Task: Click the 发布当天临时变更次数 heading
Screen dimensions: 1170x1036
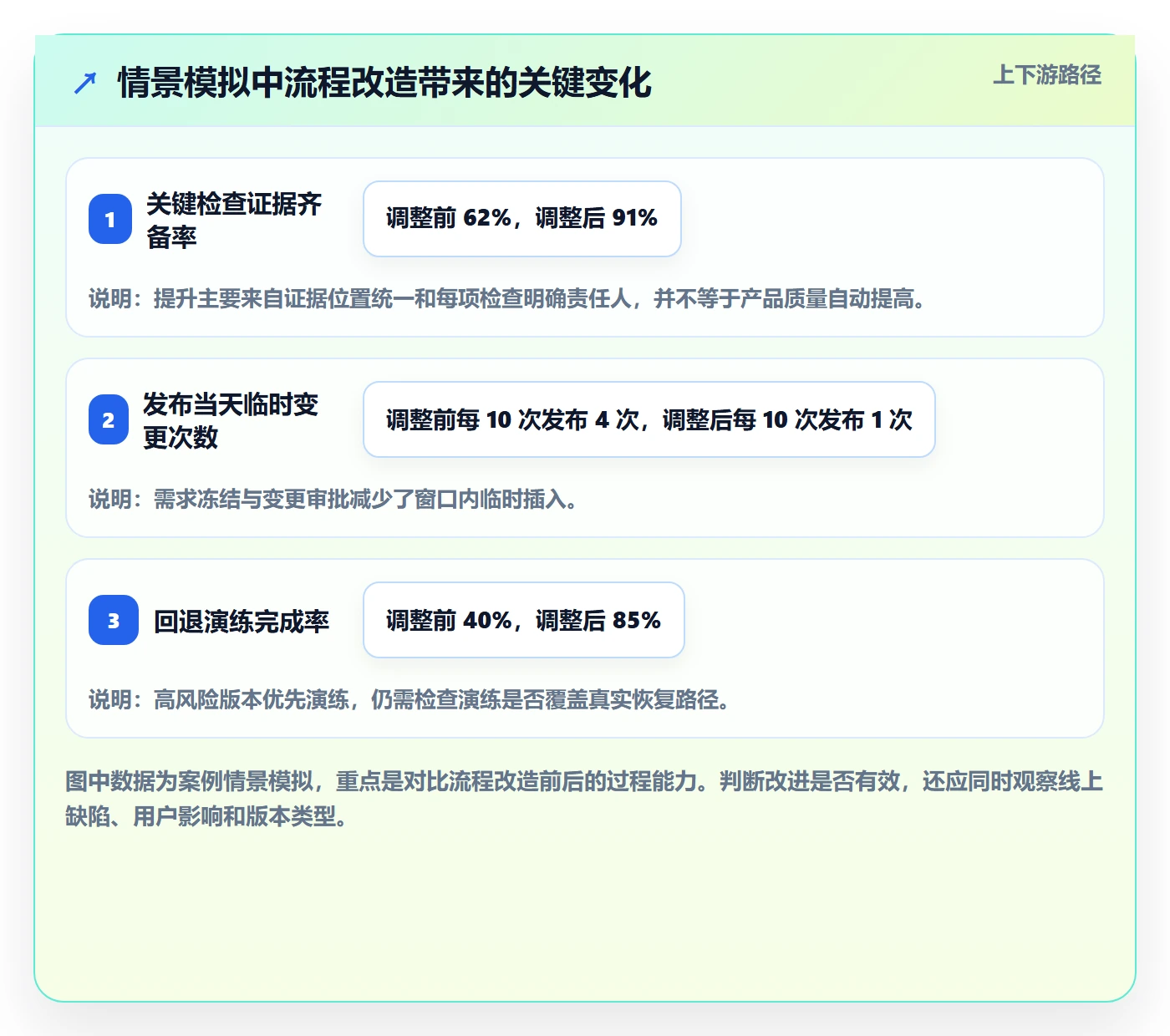Action: [231, 420]
